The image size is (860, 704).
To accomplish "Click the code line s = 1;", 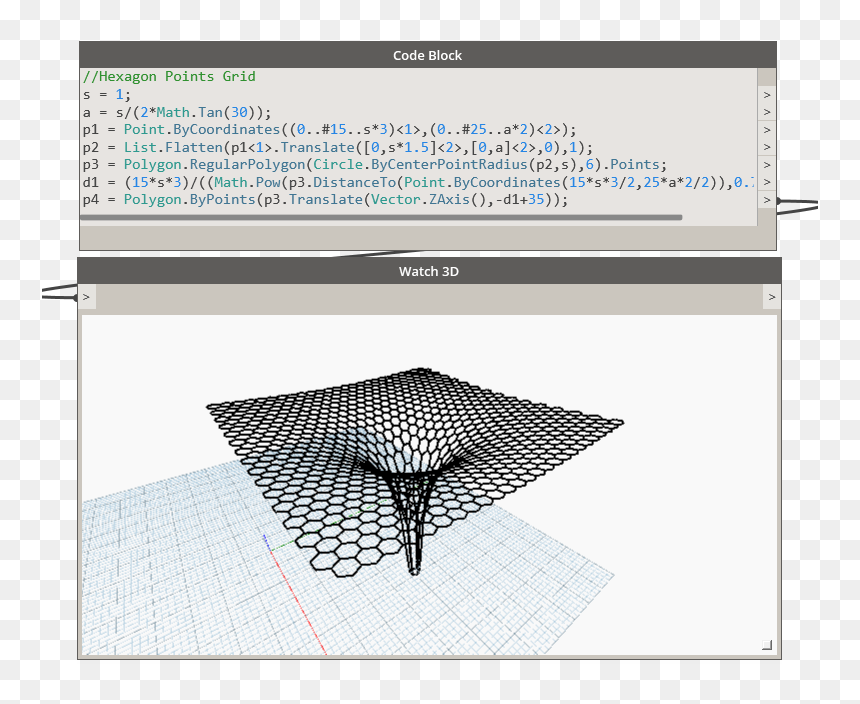I will [x=107, y=94].
